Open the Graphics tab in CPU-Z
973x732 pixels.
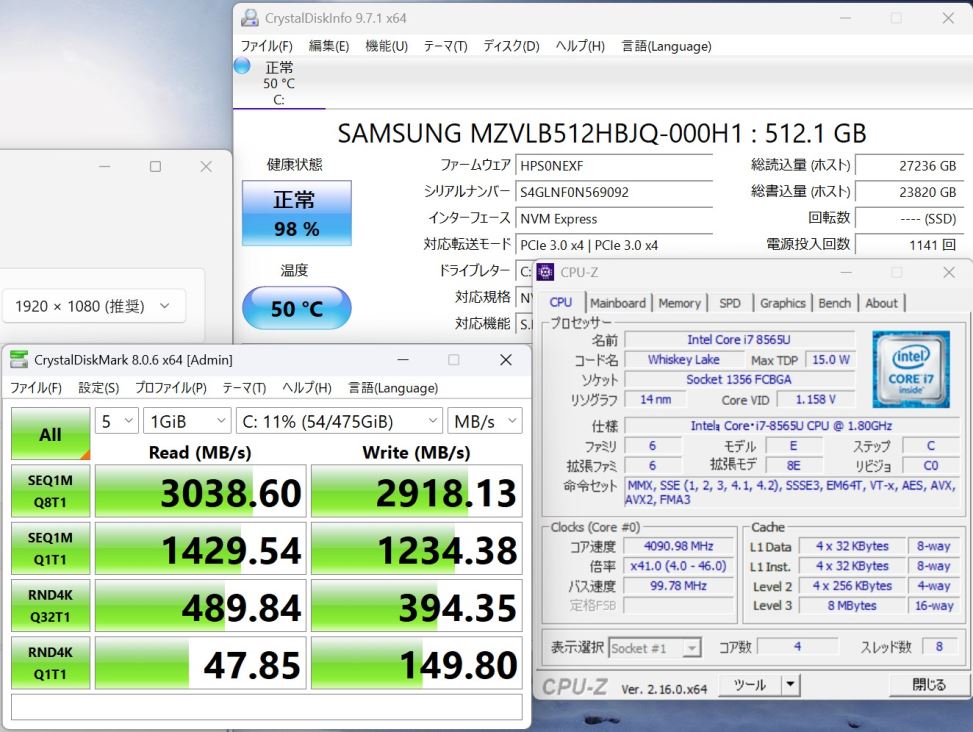pyautogui.click(x=782, y=303)
